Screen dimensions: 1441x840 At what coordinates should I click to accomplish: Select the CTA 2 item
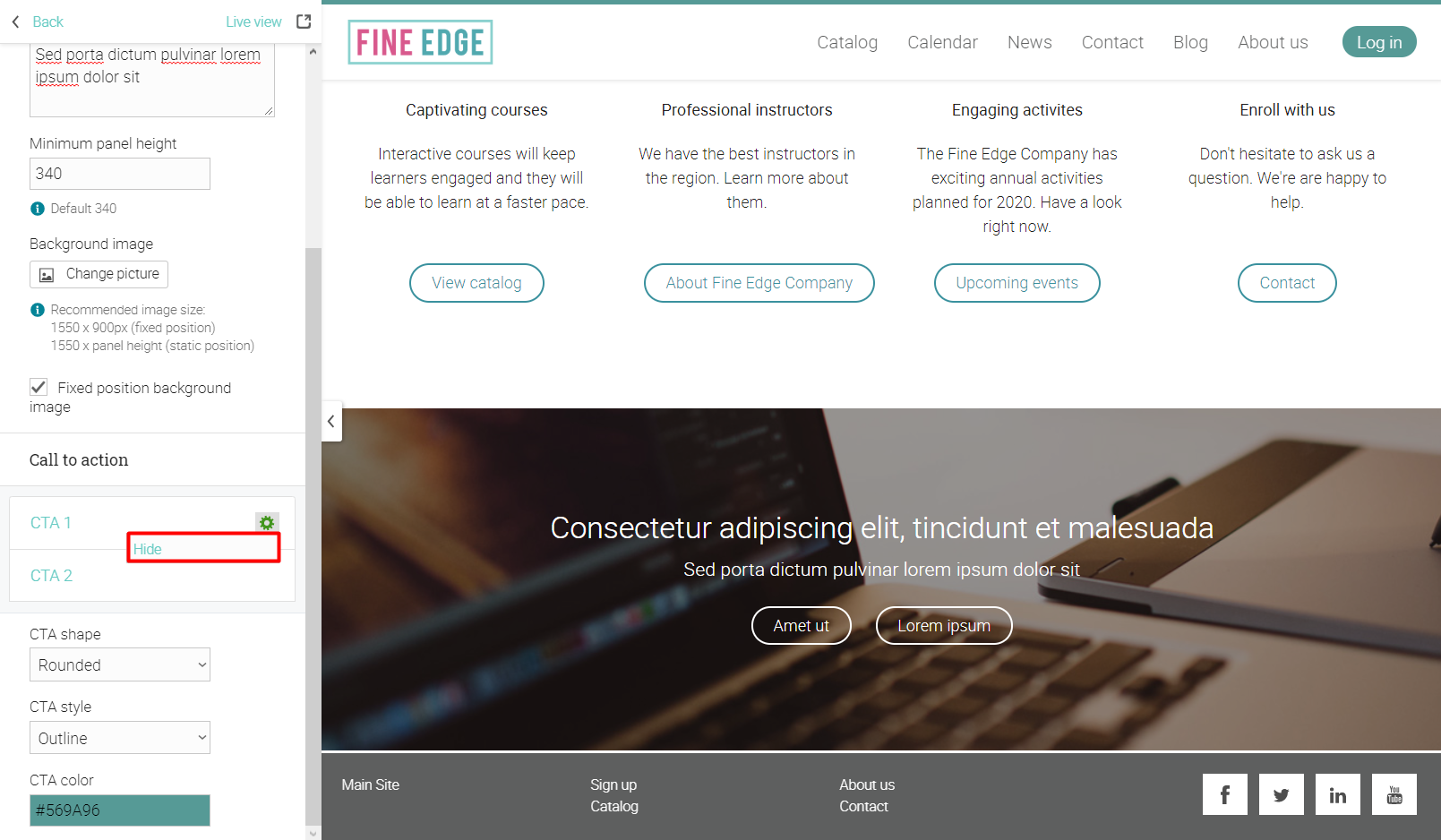(x=52, y=576)
